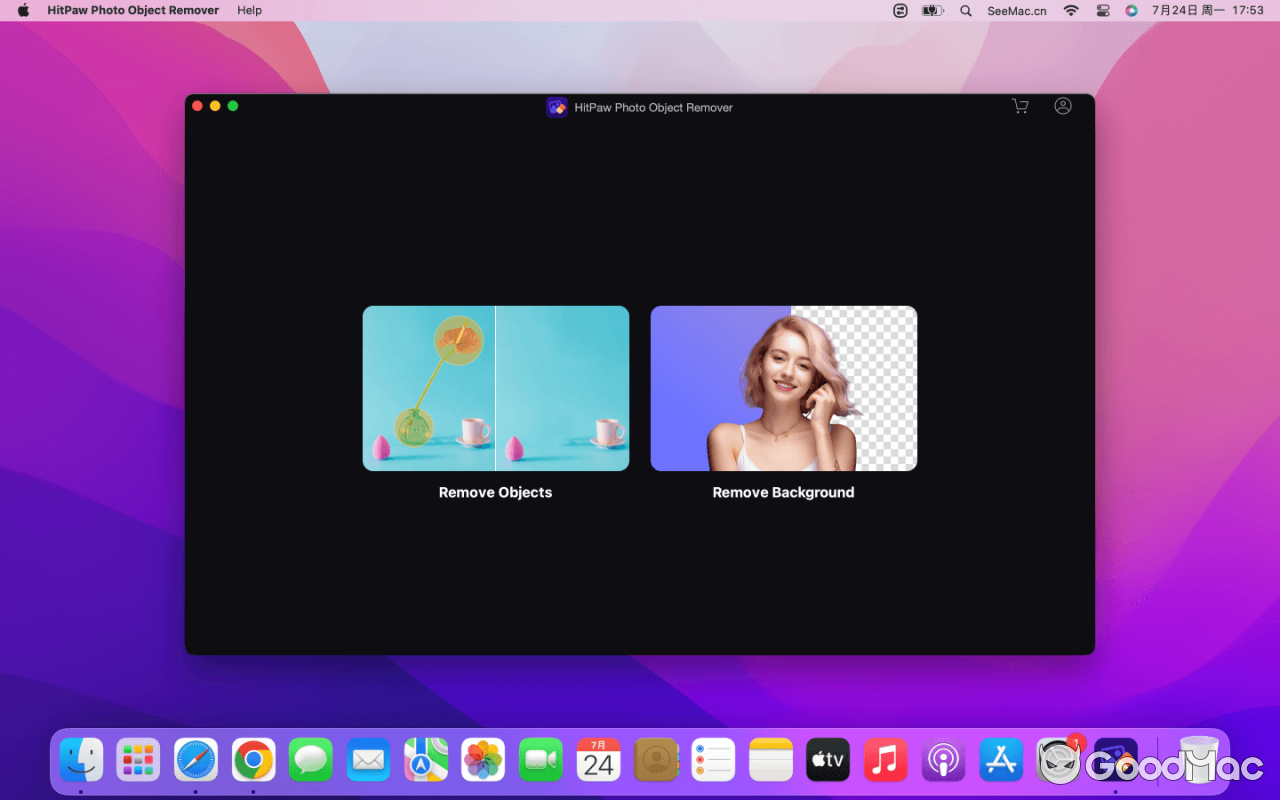
Task: Launch Safari from the Dock
Action: (196, 760)
